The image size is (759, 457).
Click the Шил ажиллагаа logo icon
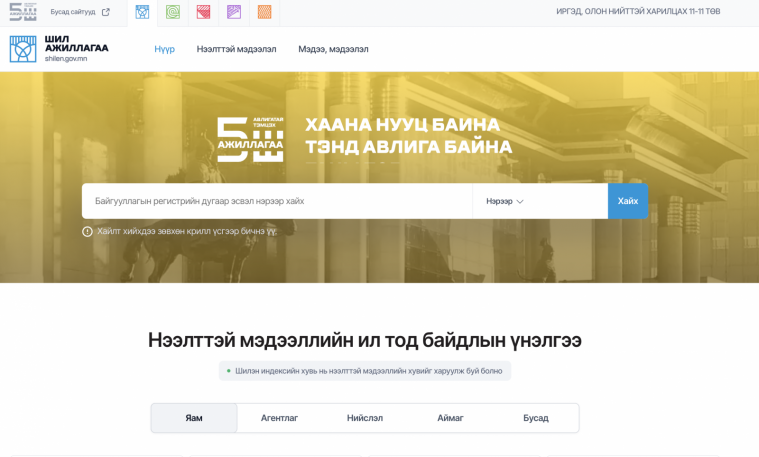click(23, 49)
